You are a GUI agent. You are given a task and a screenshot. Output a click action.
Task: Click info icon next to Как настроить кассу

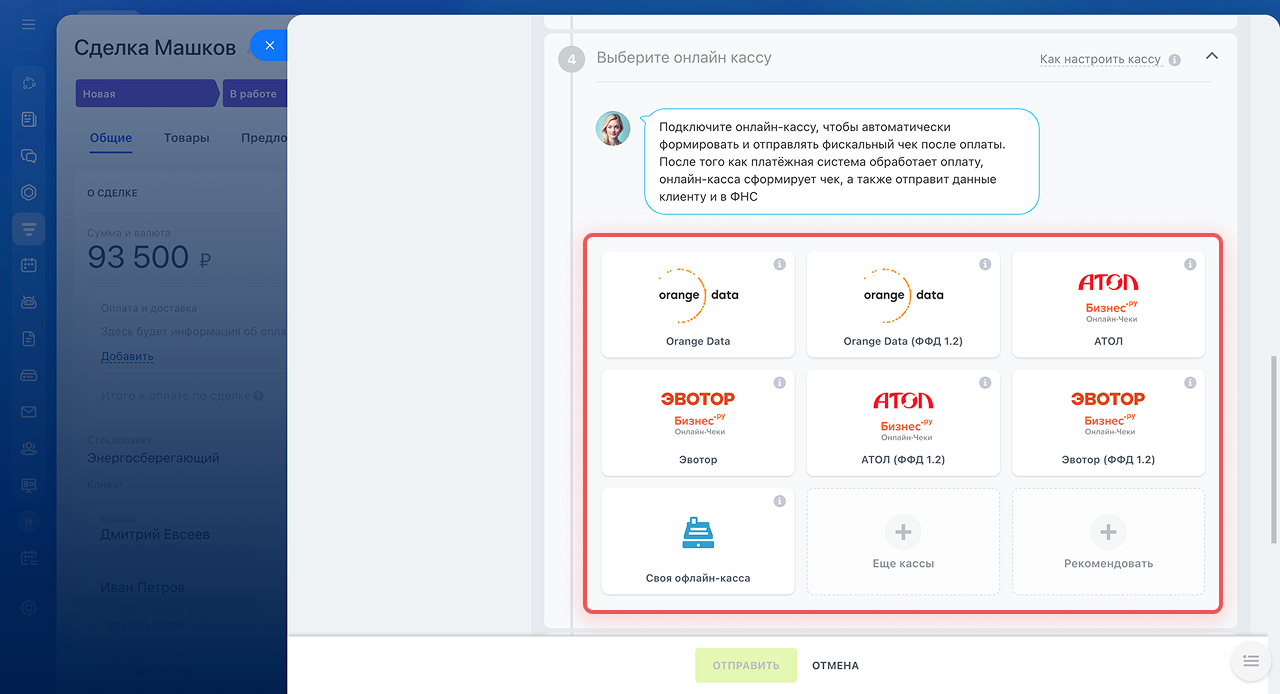click(1175, 60)
